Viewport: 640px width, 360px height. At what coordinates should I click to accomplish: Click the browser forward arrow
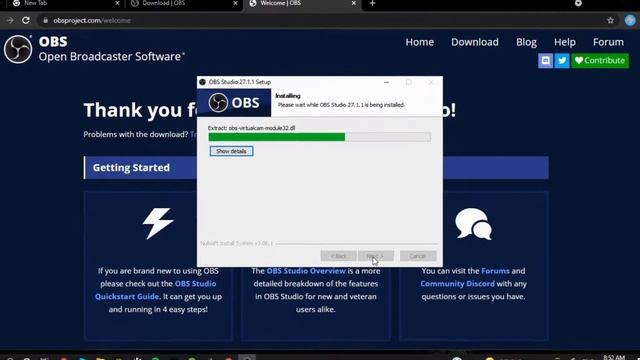[10, 20]
